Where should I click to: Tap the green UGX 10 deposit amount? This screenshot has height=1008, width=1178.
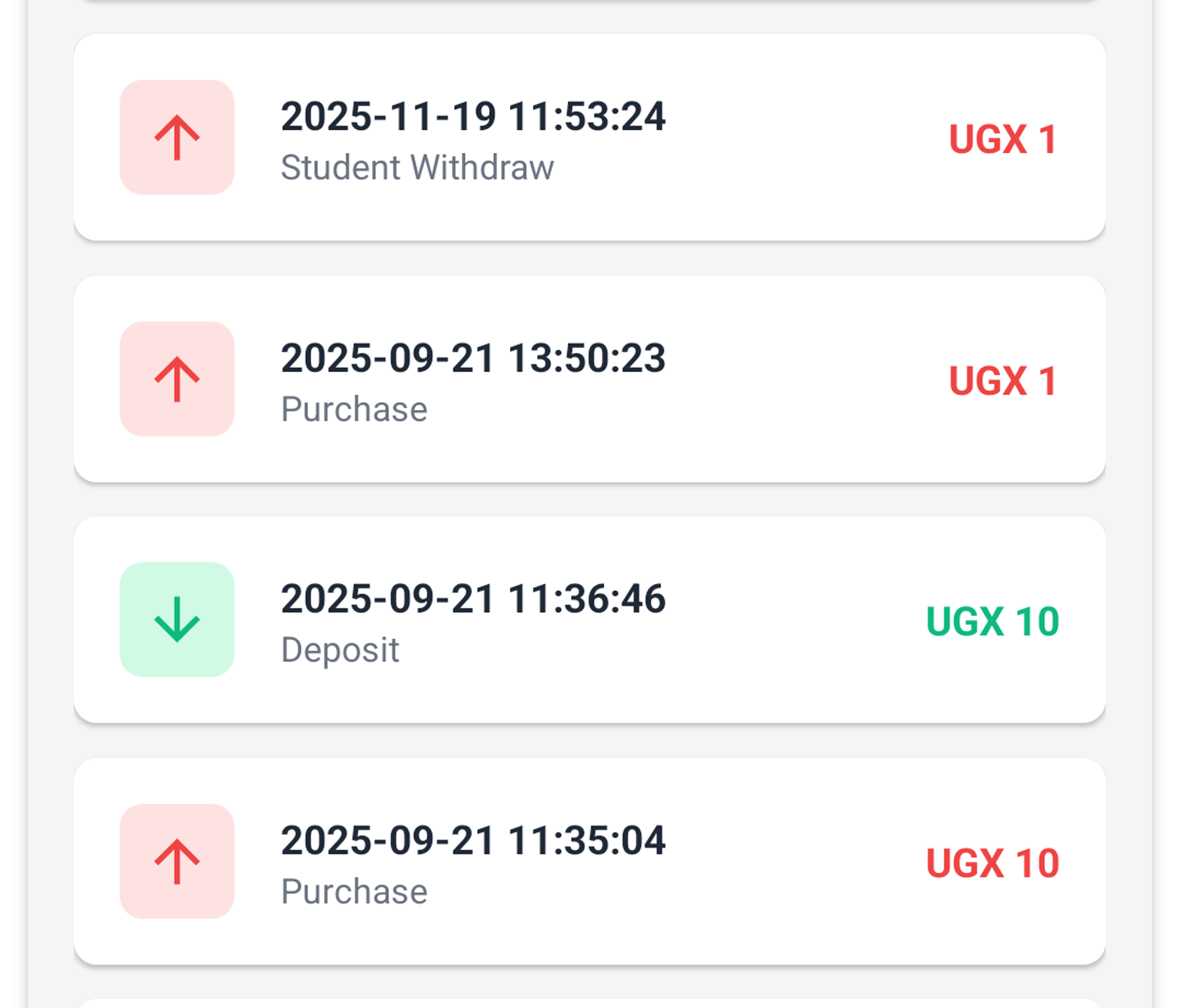pos(992,621)
